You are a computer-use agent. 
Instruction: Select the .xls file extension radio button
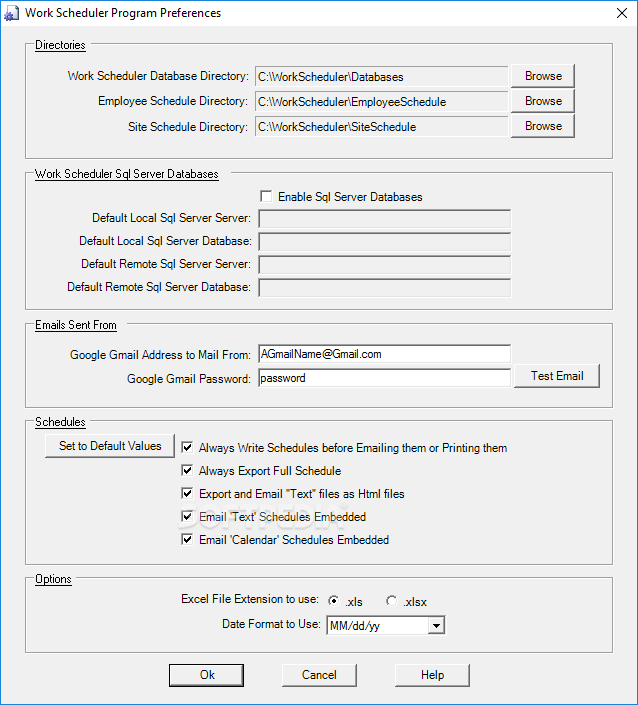pyautogui.click(x=334, y=601)
